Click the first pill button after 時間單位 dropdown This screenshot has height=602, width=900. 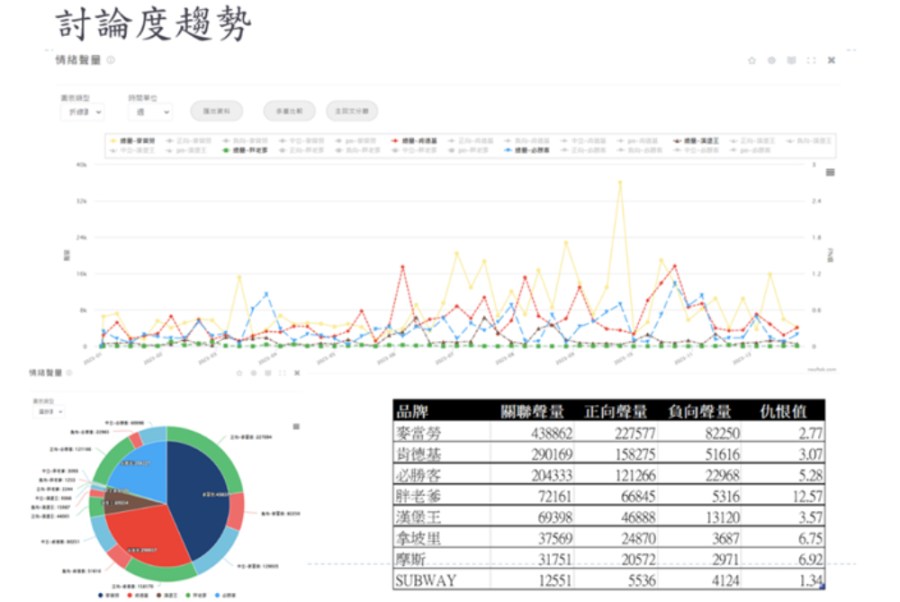pyautogui.click(x=217, y=111)
